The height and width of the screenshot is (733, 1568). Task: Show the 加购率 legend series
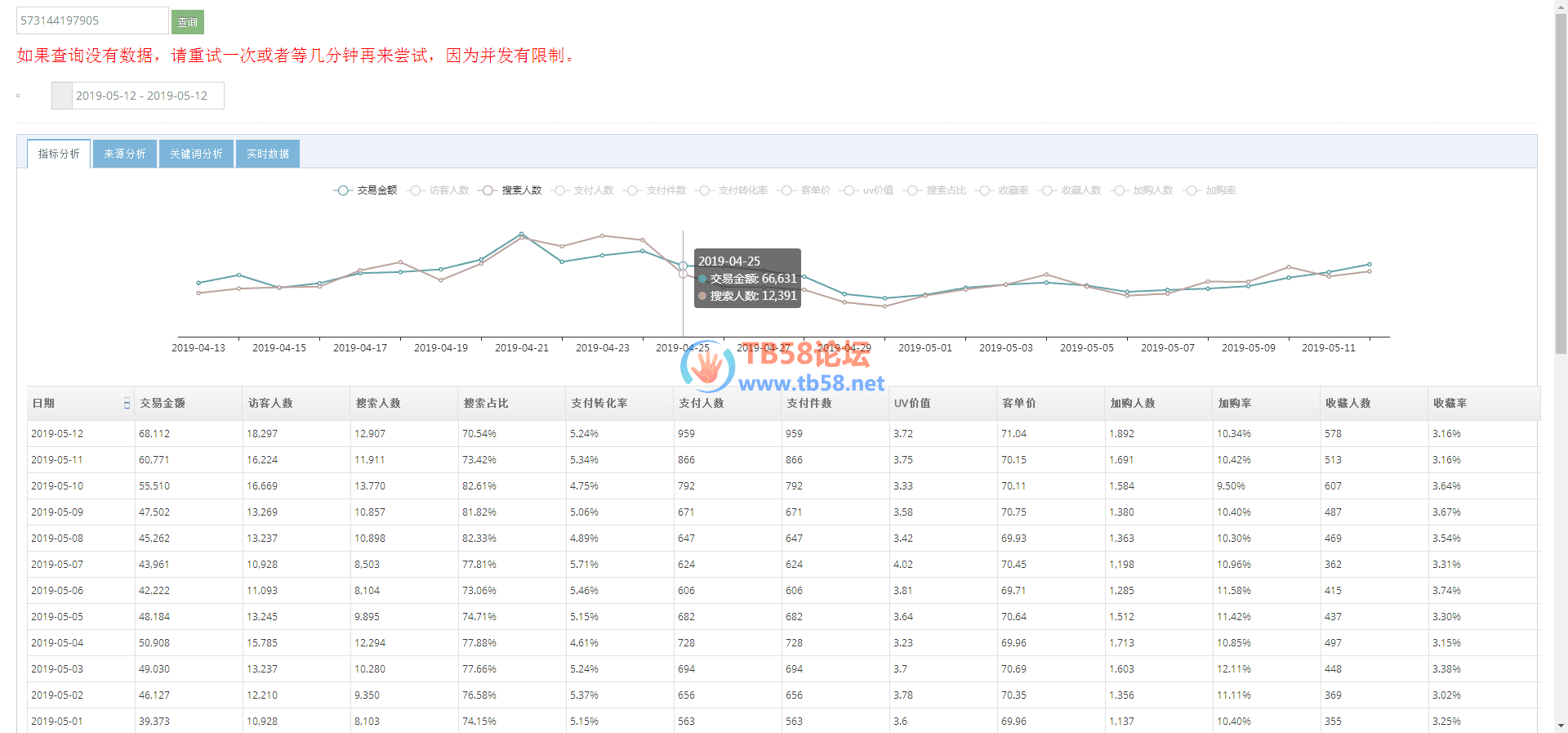pyautogui.click(x=1192, y=190)
